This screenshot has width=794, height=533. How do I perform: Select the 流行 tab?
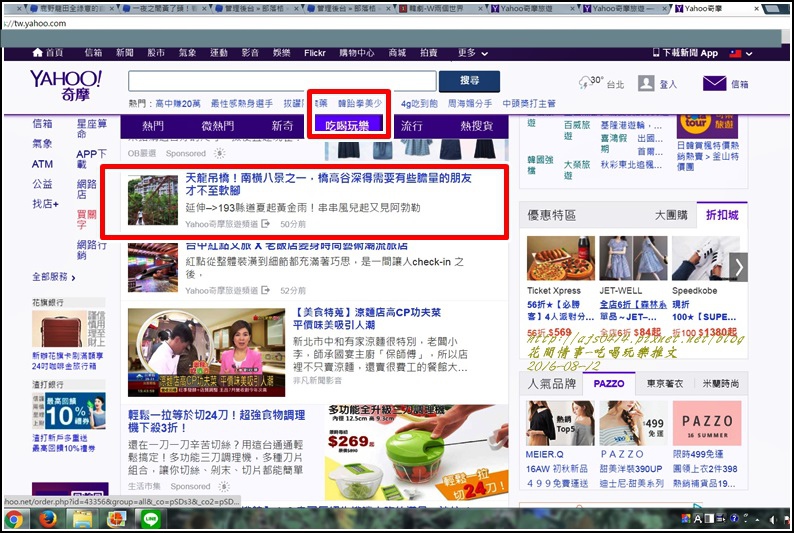pyautogui.click(x=411, y=126)
